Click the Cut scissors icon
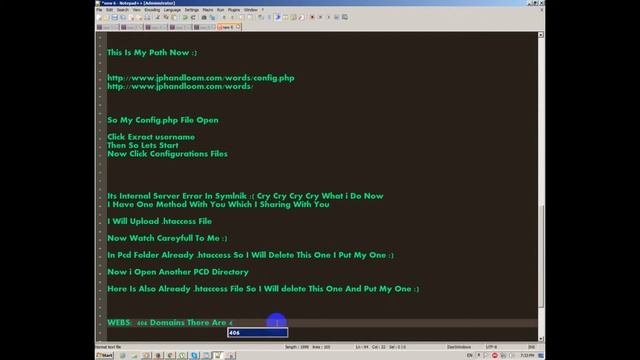Image resolution: width=640 pixels, height=360 pixels. pos(158,17)
